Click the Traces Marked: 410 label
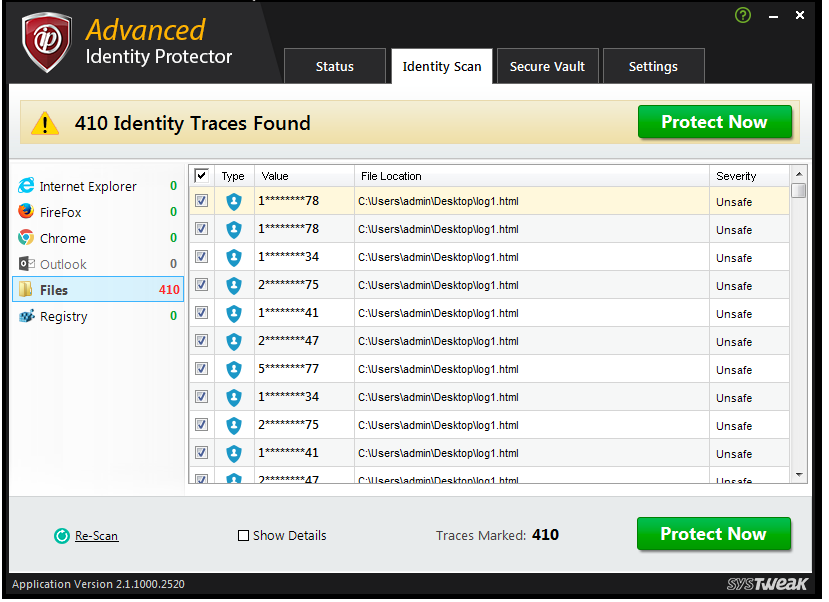The image size is (829, 602). pyautogui.click(x=498, y=535)
